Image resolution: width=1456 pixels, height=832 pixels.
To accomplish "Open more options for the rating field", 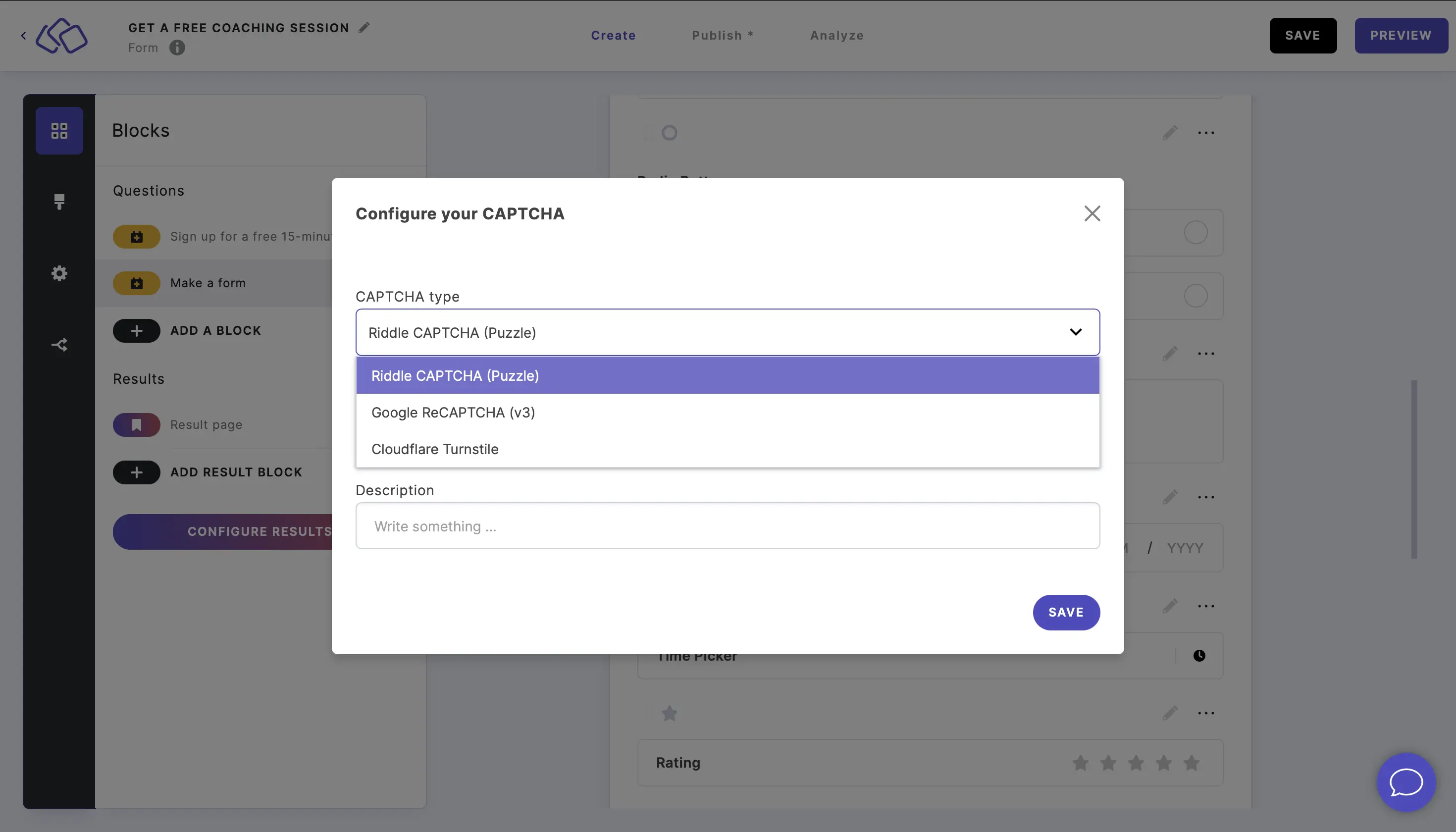I will (1206, 713).
